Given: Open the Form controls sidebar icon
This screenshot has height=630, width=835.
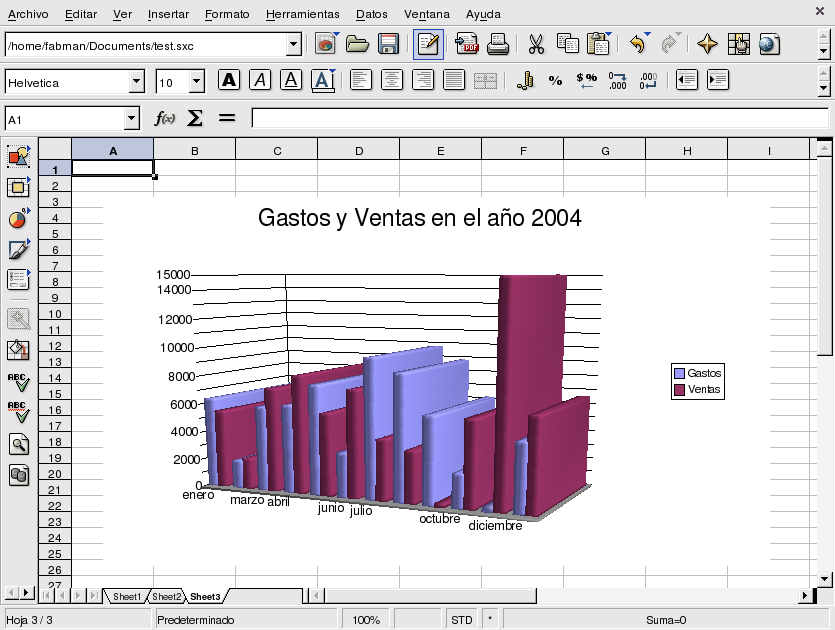Looking at the screenshot, I should click(x=19, y=280).
